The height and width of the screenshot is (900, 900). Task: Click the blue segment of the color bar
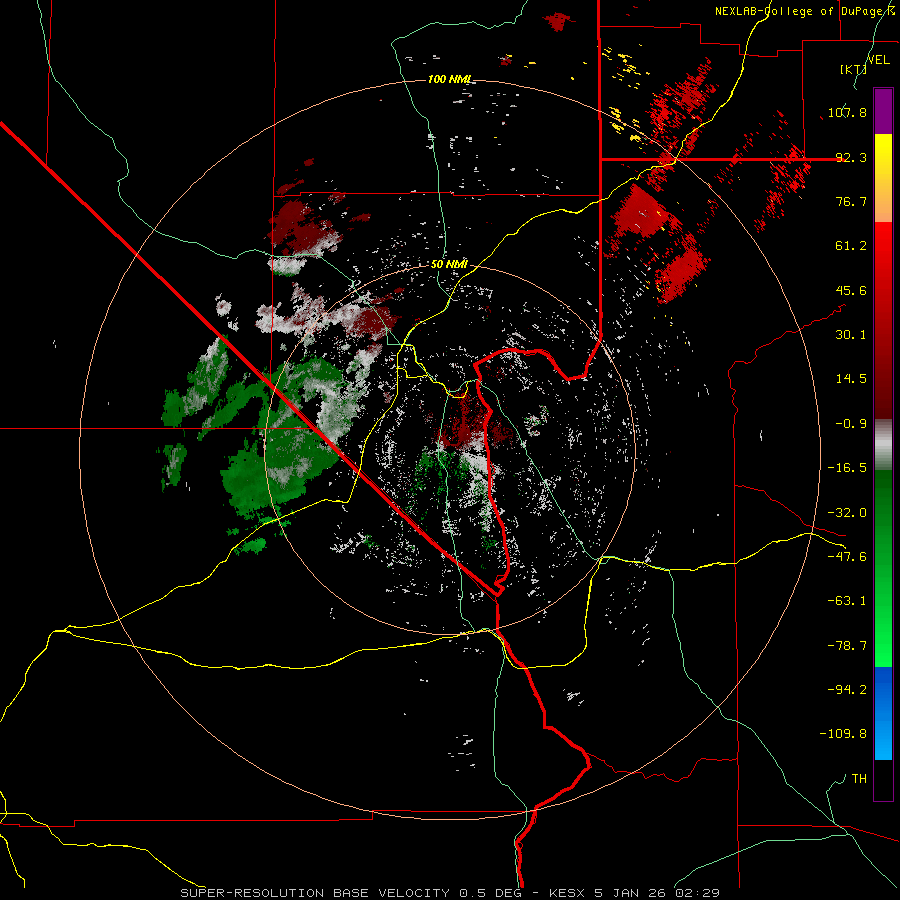point(883,713)
